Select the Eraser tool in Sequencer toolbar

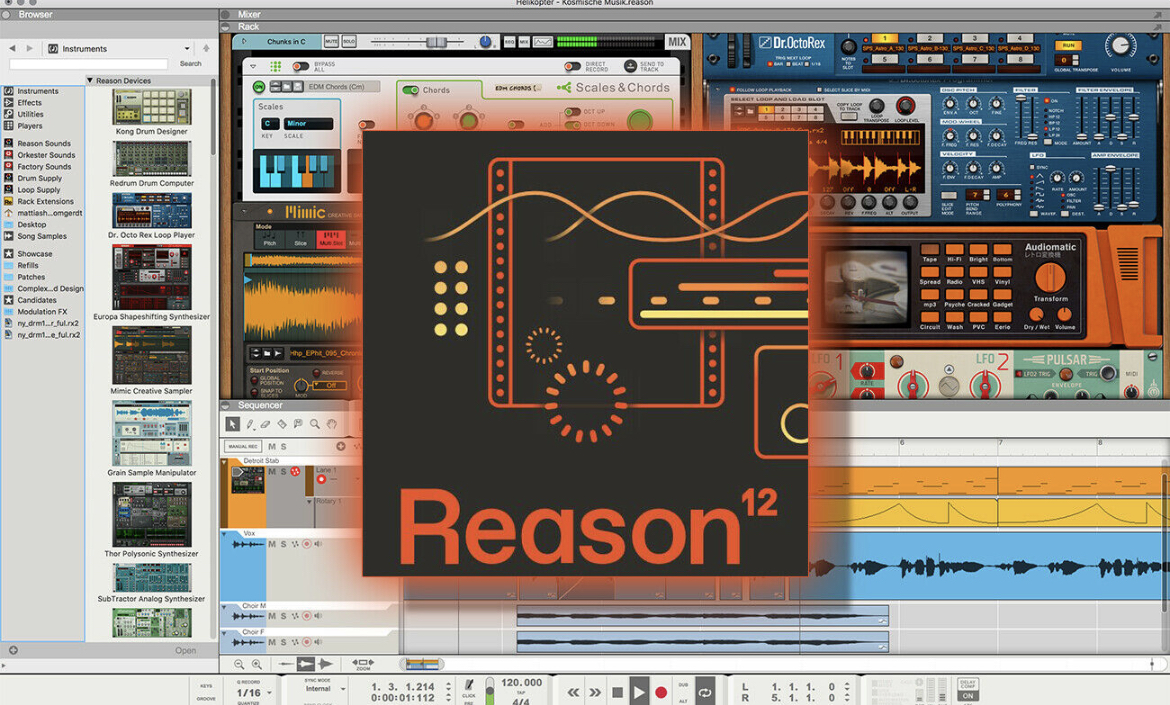coord(266,424)
